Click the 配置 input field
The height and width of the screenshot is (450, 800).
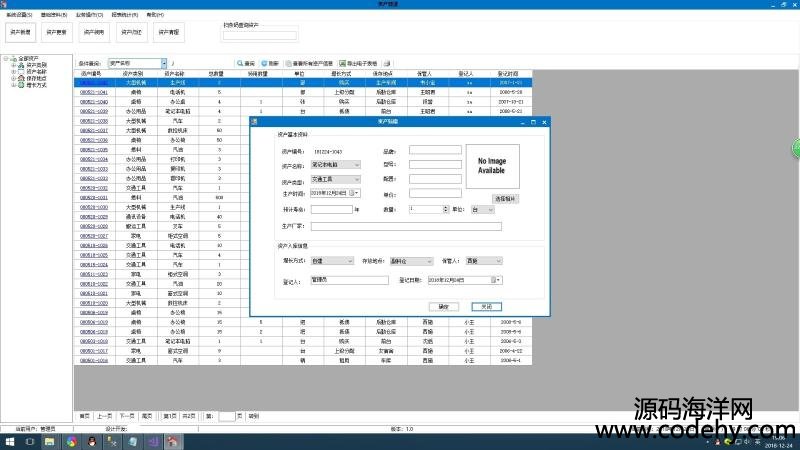435,179
